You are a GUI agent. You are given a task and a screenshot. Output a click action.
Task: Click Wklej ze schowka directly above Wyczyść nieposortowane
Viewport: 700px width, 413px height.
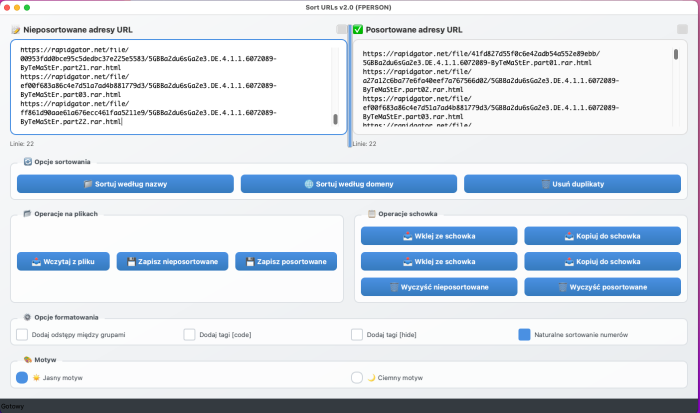pos(439,262)
